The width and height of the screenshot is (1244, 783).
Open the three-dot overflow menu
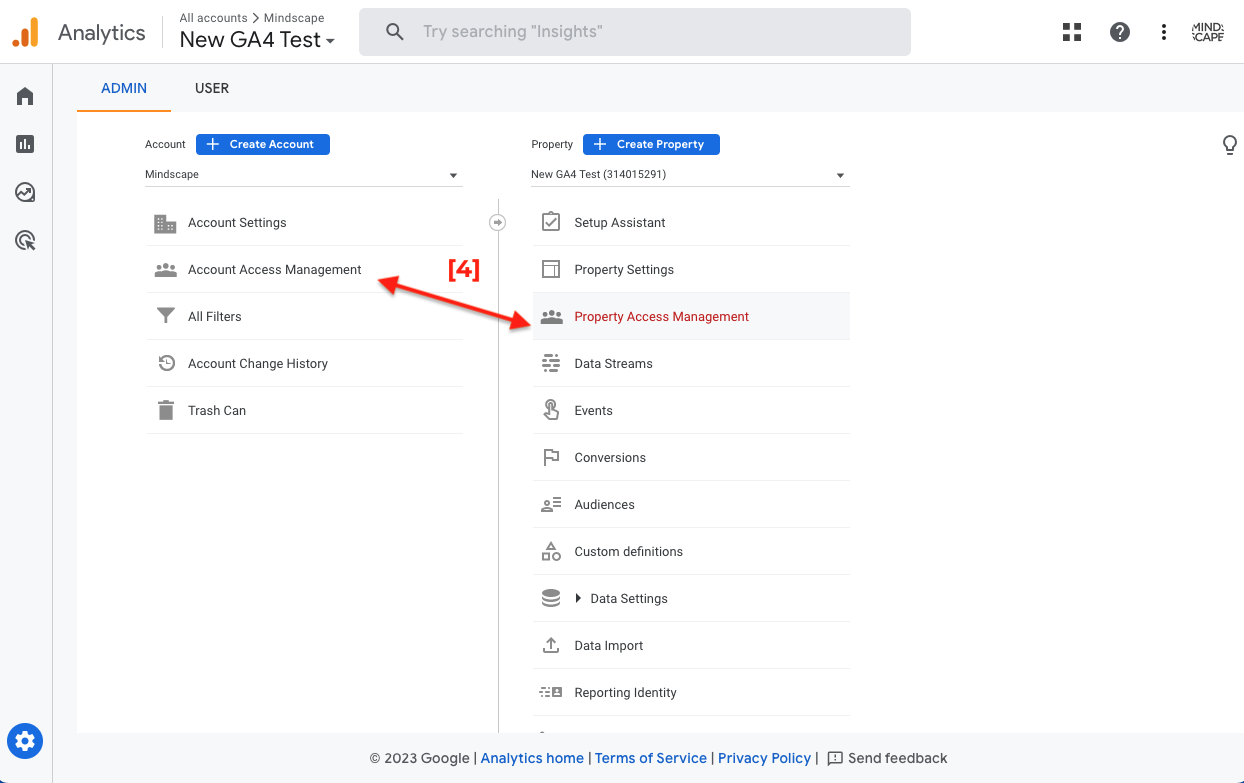click(x=1163, y=31)
